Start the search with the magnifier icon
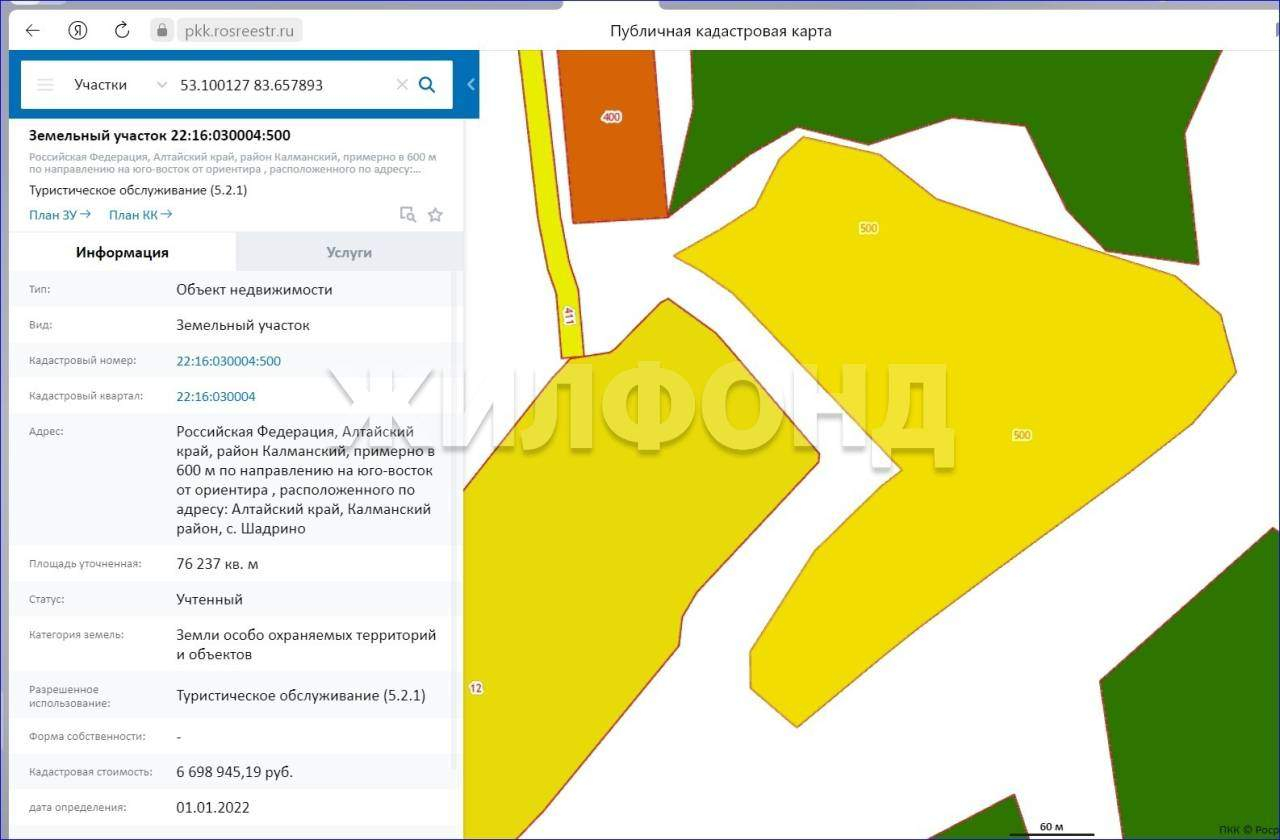This screenshot has width=1280, height=840. tap(427, 85)
